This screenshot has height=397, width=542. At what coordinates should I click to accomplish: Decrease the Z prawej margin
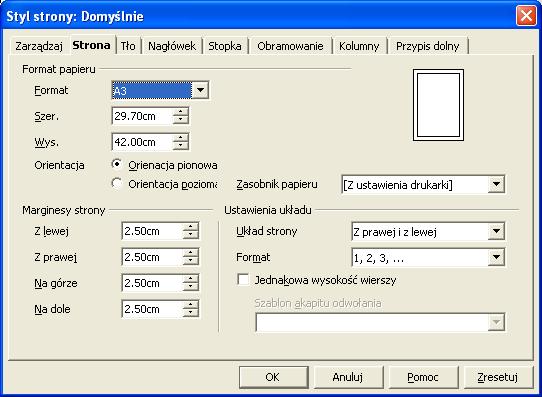(190, 261)
